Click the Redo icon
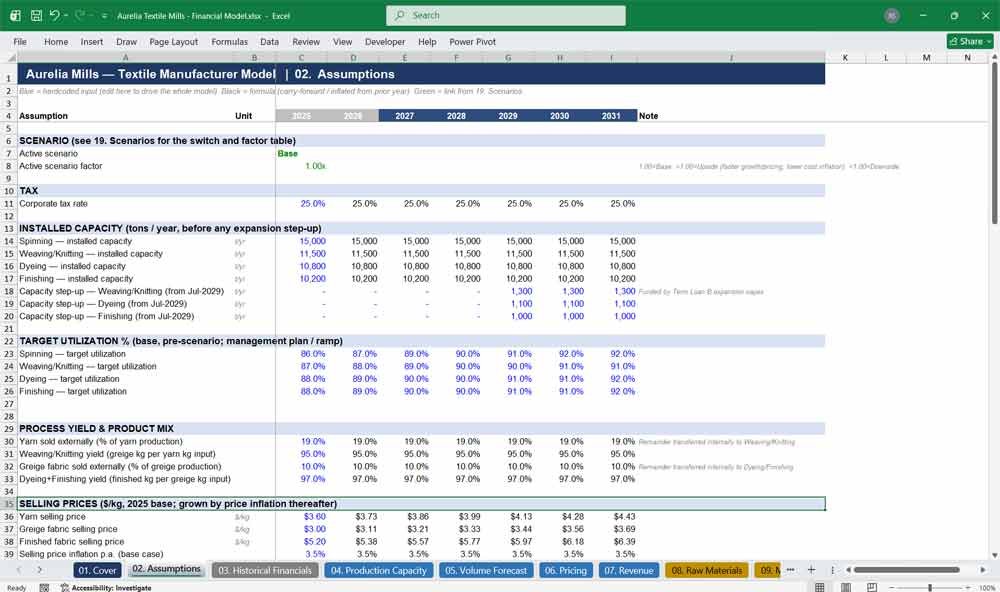The width and height of the screenshot is (1000, 592). coord(80,15)
